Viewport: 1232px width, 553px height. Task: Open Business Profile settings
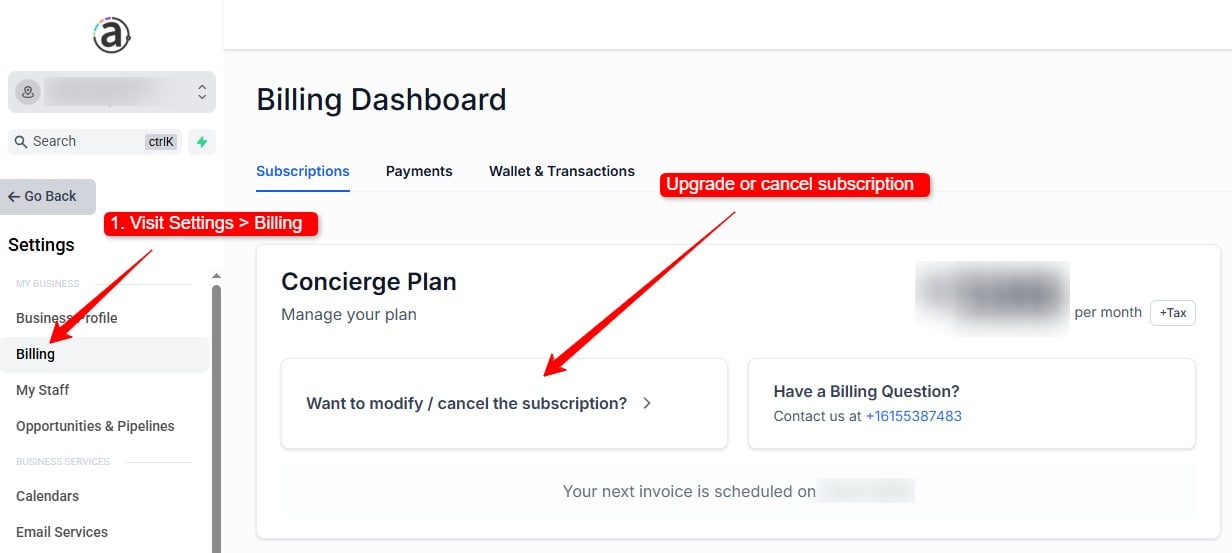[x=67, y=318]
